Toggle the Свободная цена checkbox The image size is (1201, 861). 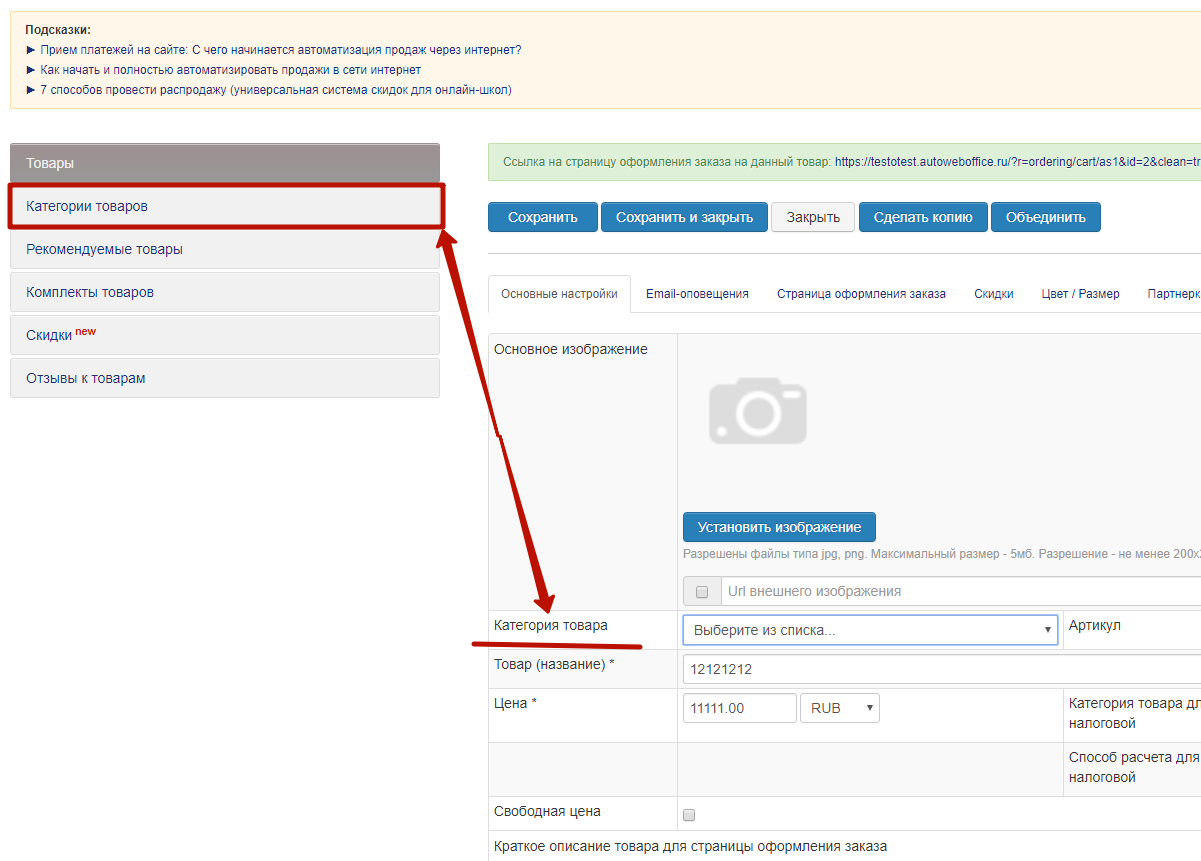[688, 815]
